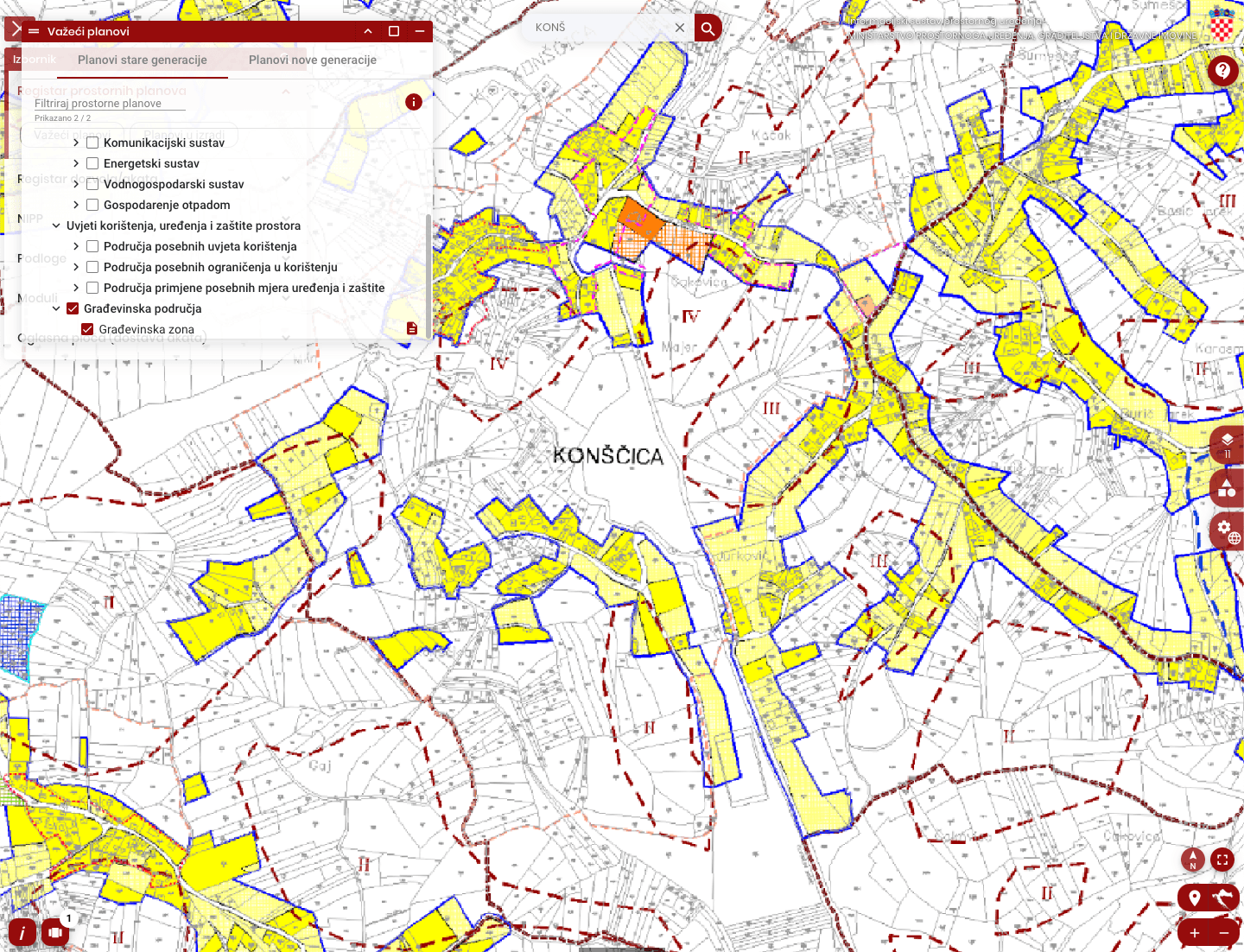Viewport: 1244px width, 952px height.
Task: Check Područja primjene posebnih mjera checkbox
Action: click(92, 288)
